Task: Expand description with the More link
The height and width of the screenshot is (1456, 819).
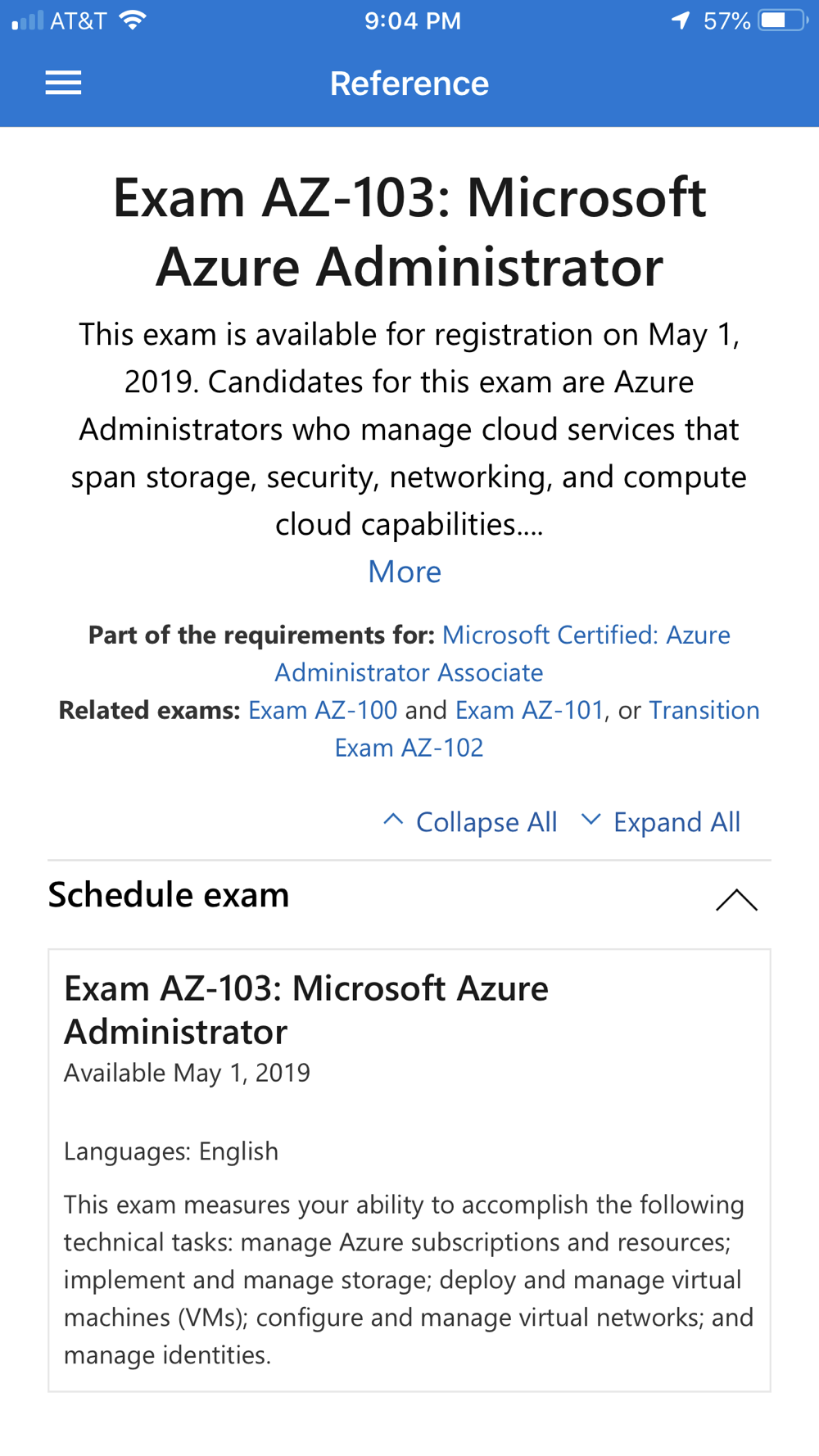Action: pos(405,572)
